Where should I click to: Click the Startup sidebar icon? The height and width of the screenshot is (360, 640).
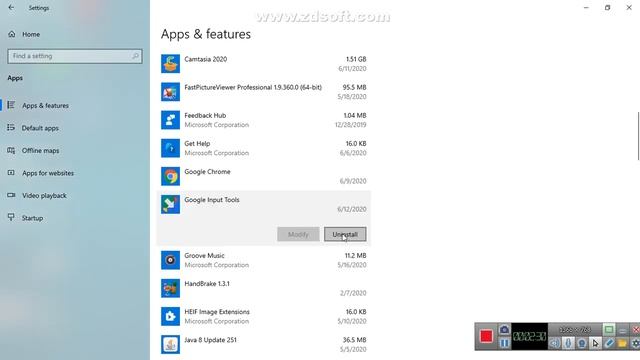(11, 217)
